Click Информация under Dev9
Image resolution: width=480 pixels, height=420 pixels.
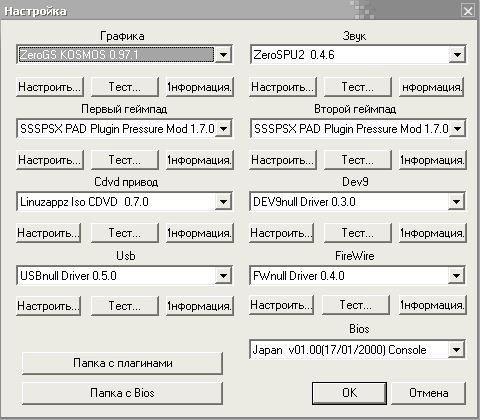pyautogui.click(x=433, y=233)
